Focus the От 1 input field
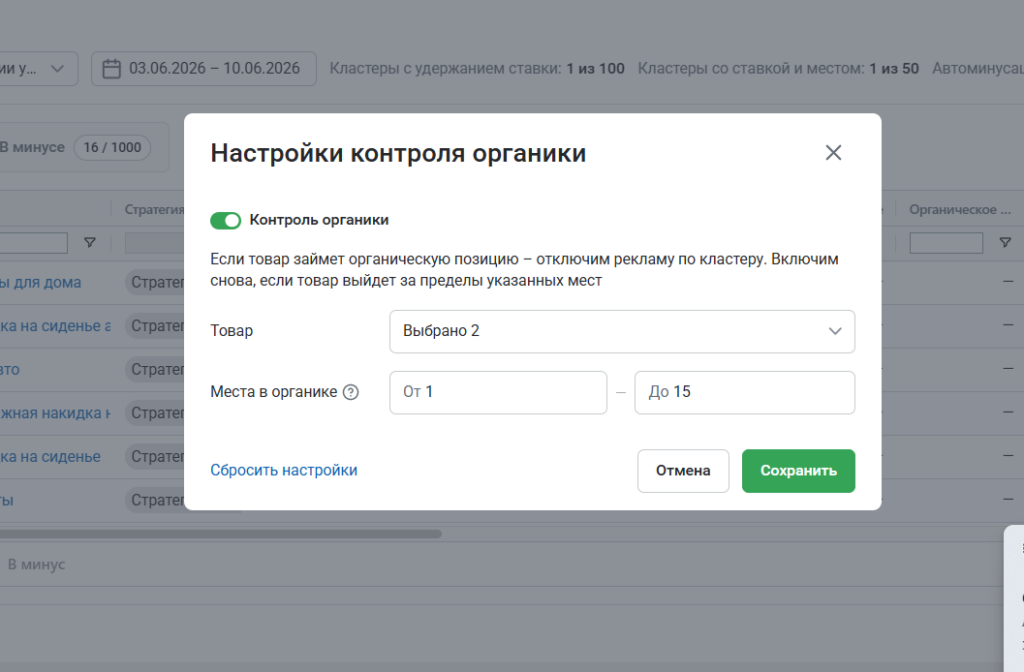This screenshot has height=672, width=1024. 498,392
